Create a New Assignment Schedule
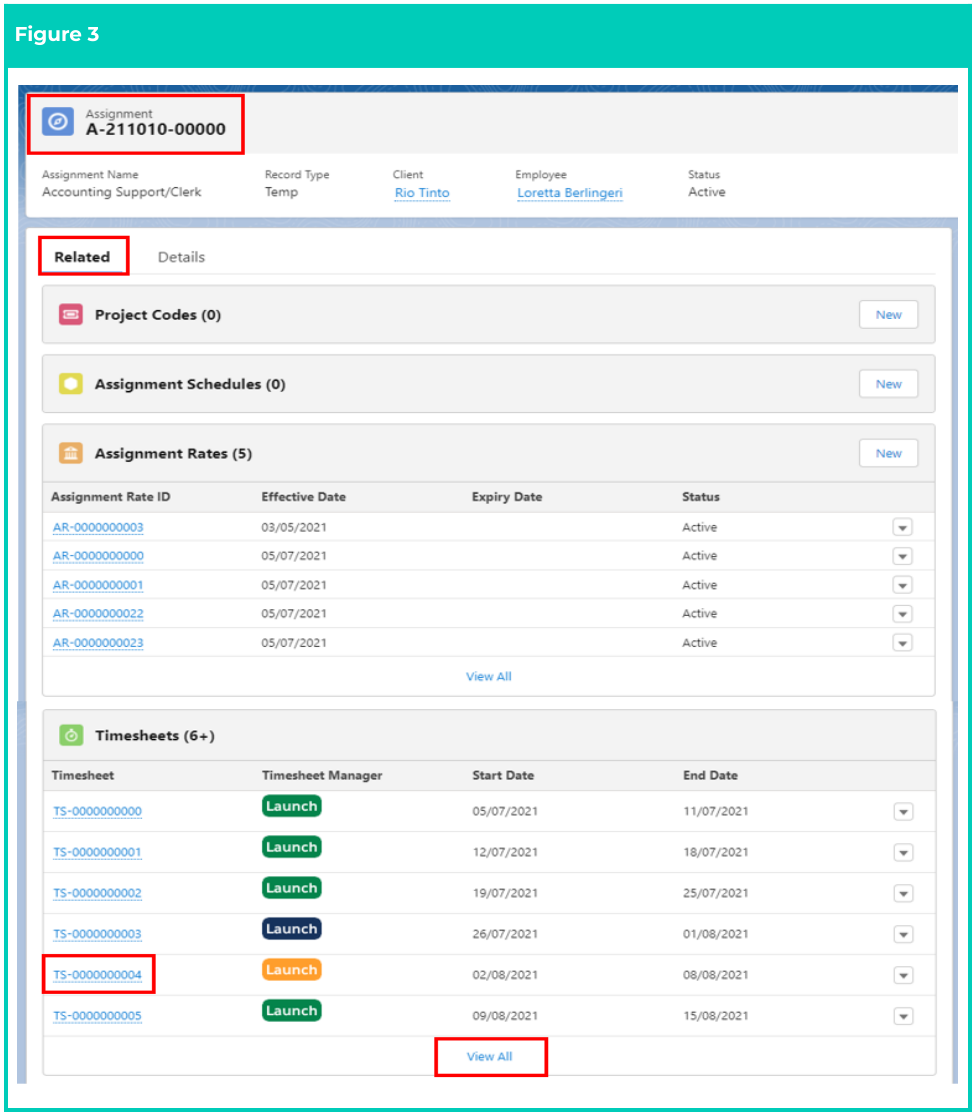 pyautogui.click(x=888, y=384)
